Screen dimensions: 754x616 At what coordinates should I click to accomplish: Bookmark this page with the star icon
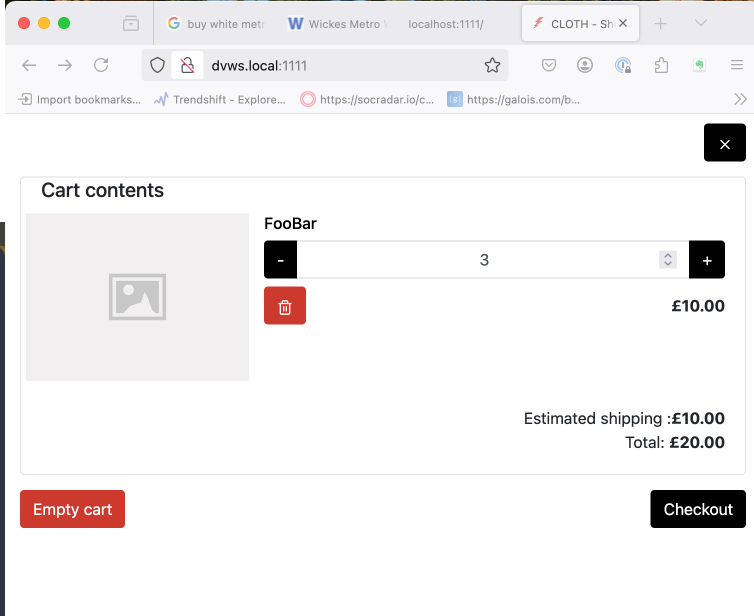coord(492,65)
